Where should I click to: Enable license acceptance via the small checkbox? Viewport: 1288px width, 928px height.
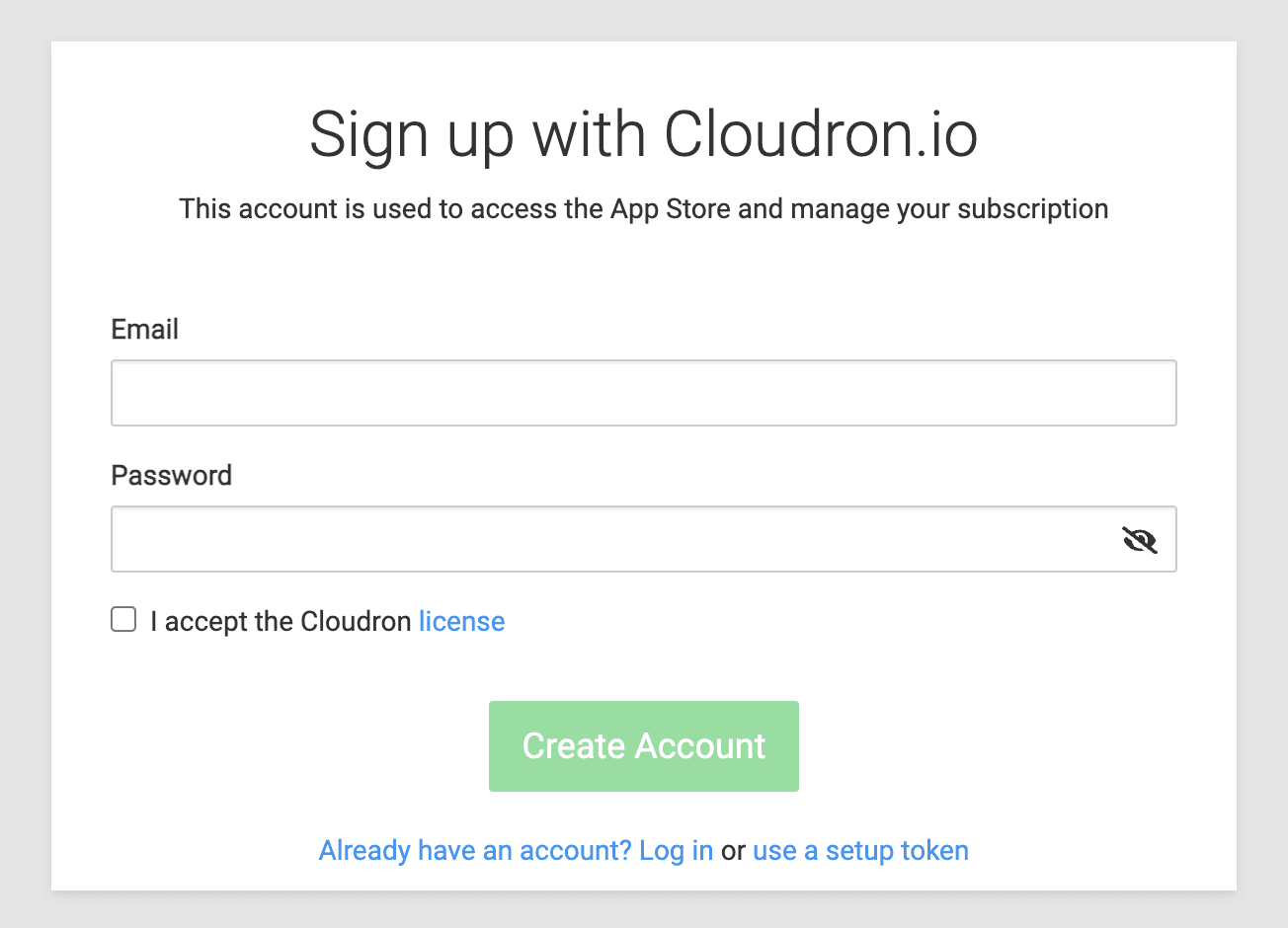(x=123, y=620)
